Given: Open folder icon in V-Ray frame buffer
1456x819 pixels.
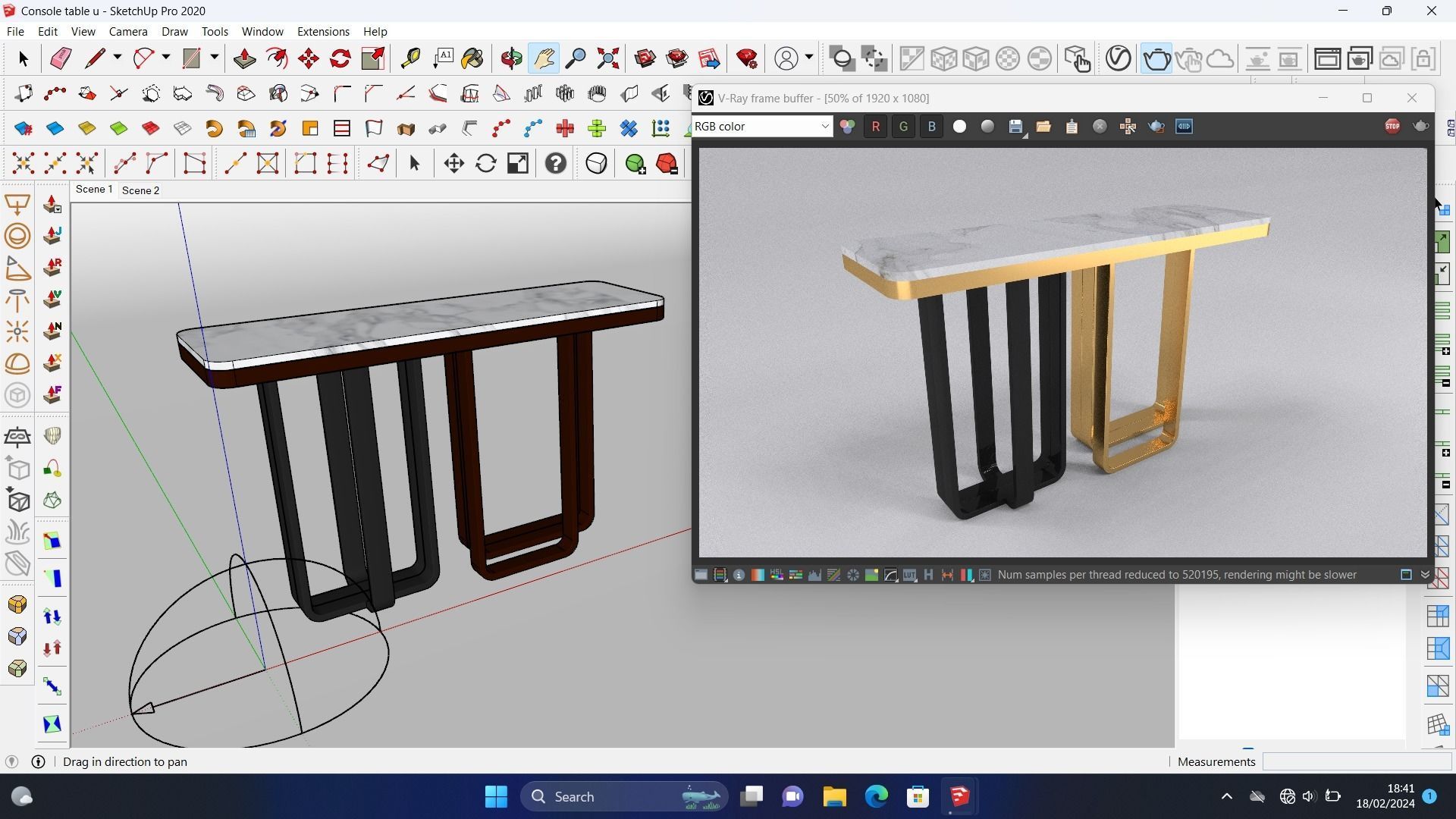Looking at the screenshot, I should (1043, 127).
